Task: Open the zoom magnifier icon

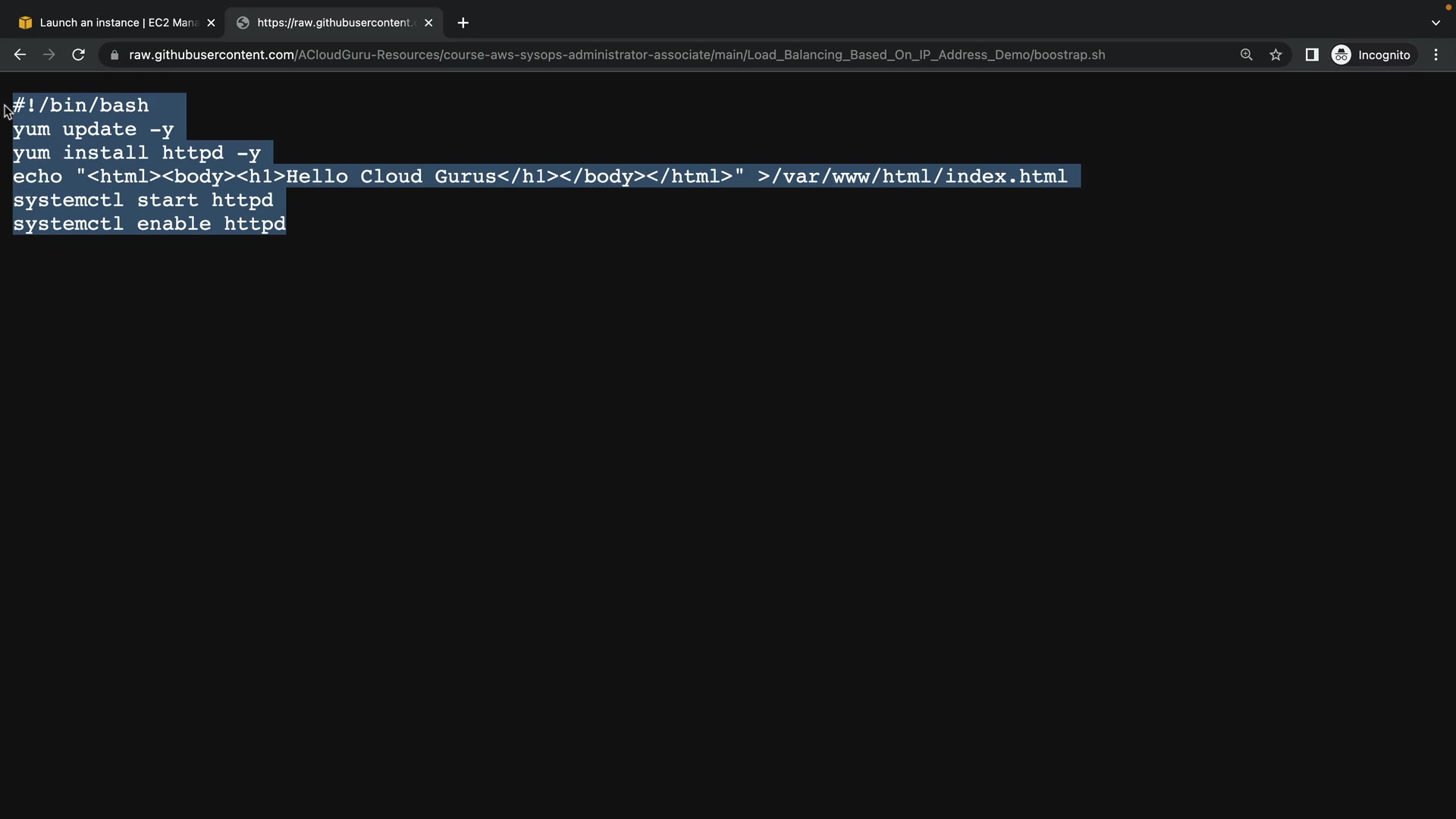Action: (1246, 55)
